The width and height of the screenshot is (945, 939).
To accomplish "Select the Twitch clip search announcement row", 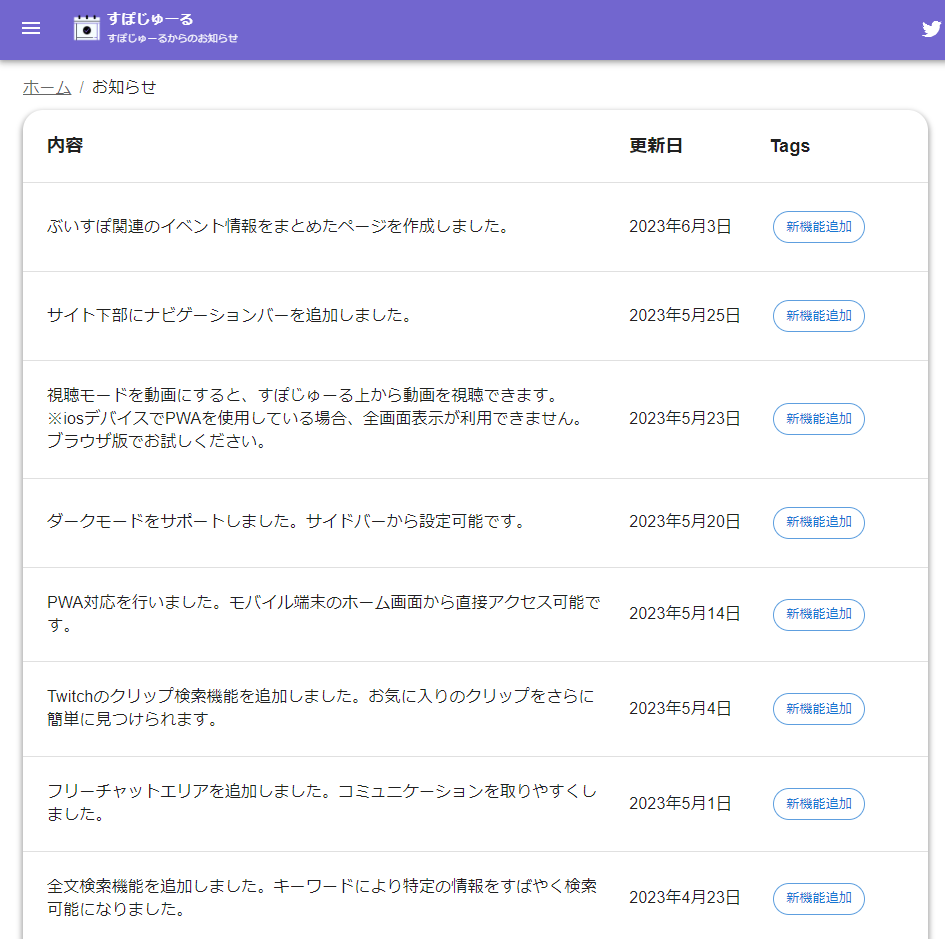I will pos(320,707).
